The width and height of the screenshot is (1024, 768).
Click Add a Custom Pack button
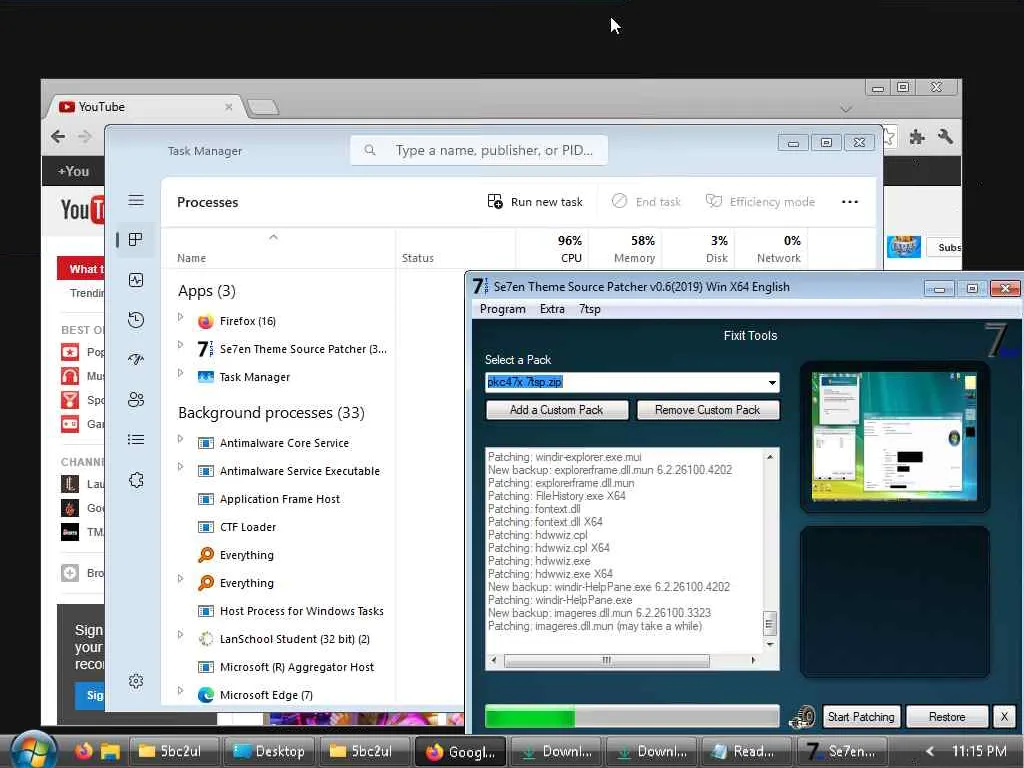[x=556, y=410]
